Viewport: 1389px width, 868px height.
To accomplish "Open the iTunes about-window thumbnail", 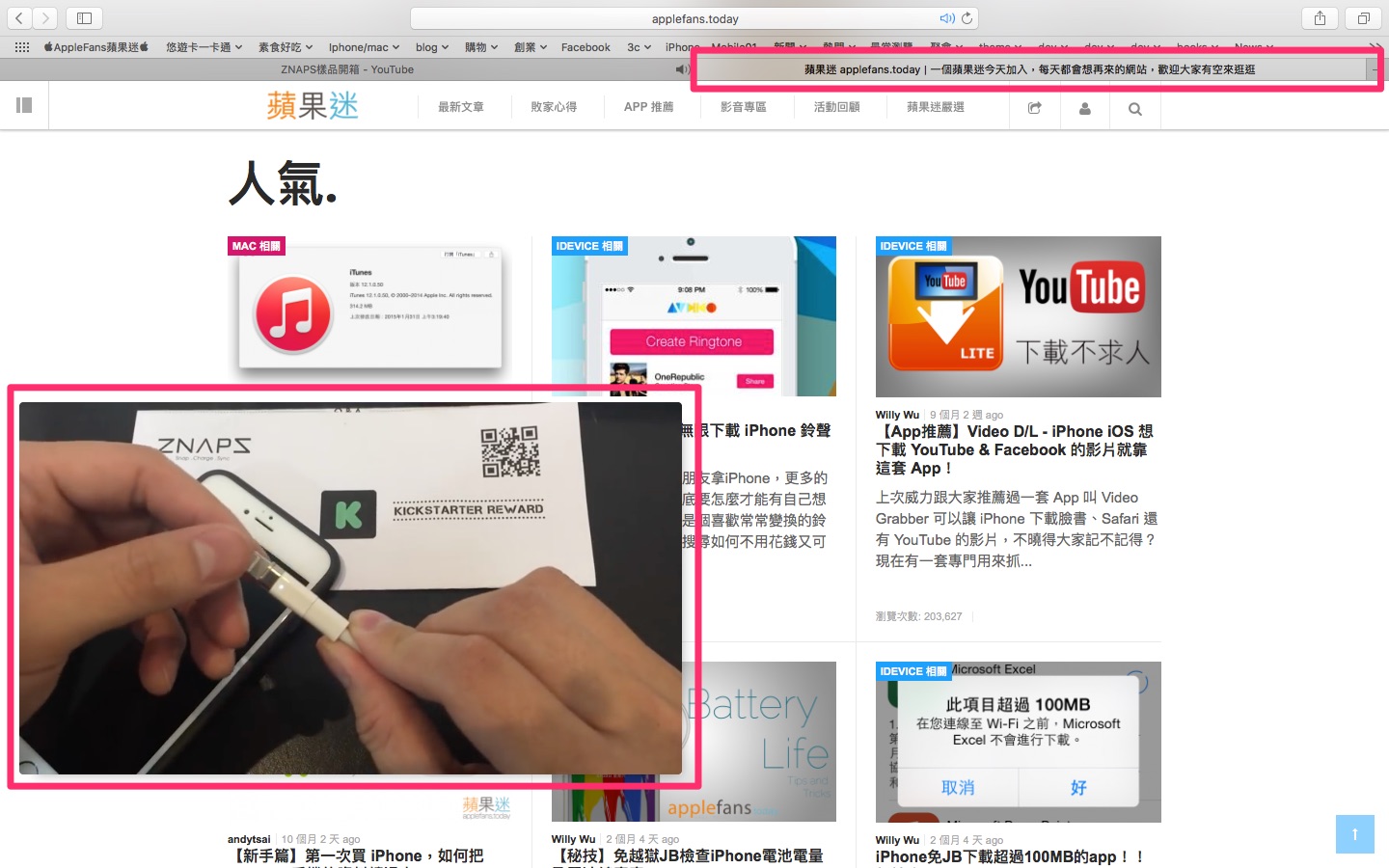I will coord(370,311).
